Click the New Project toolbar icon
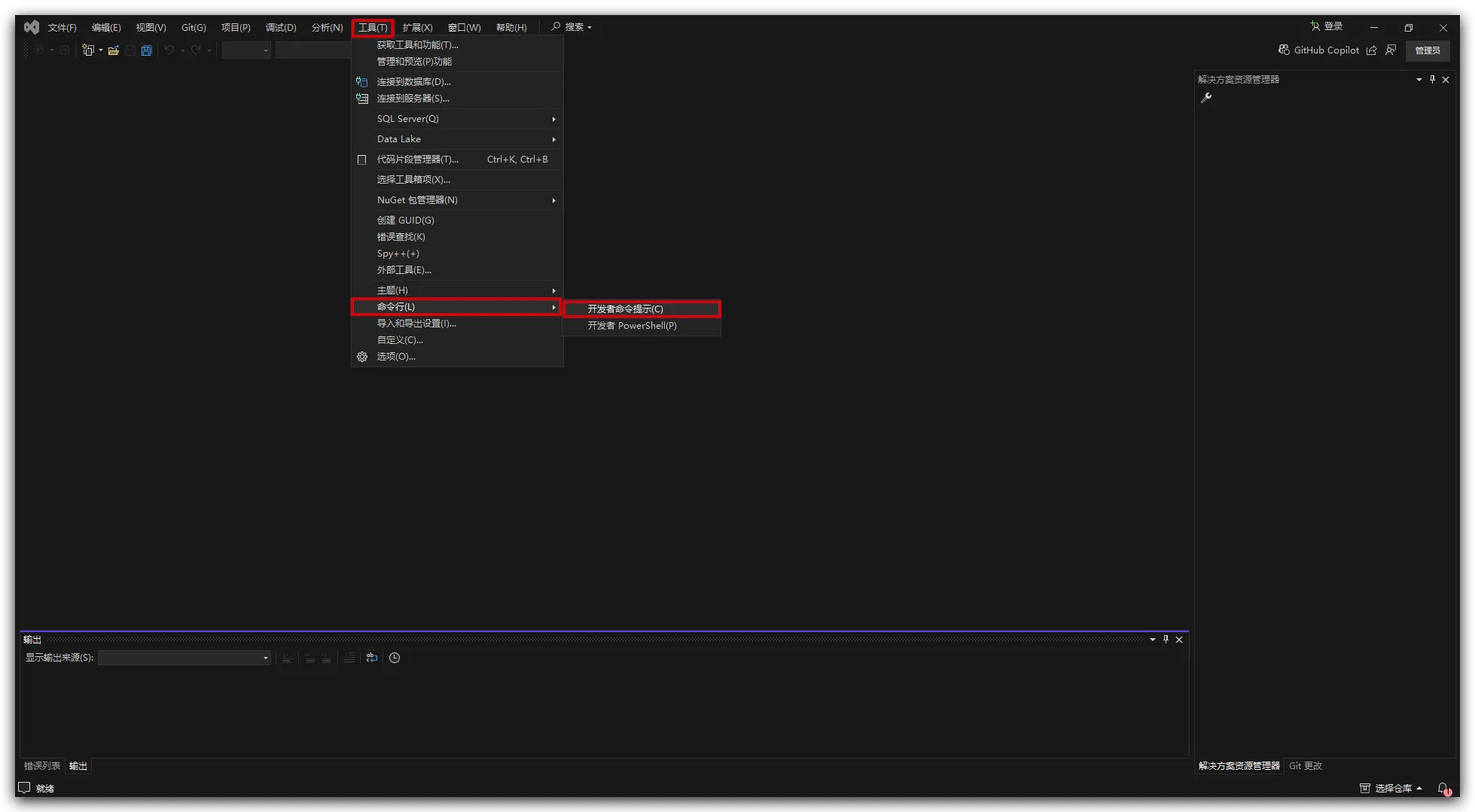1475x812 pixels. pyautogui.click(x=88, y=50)
